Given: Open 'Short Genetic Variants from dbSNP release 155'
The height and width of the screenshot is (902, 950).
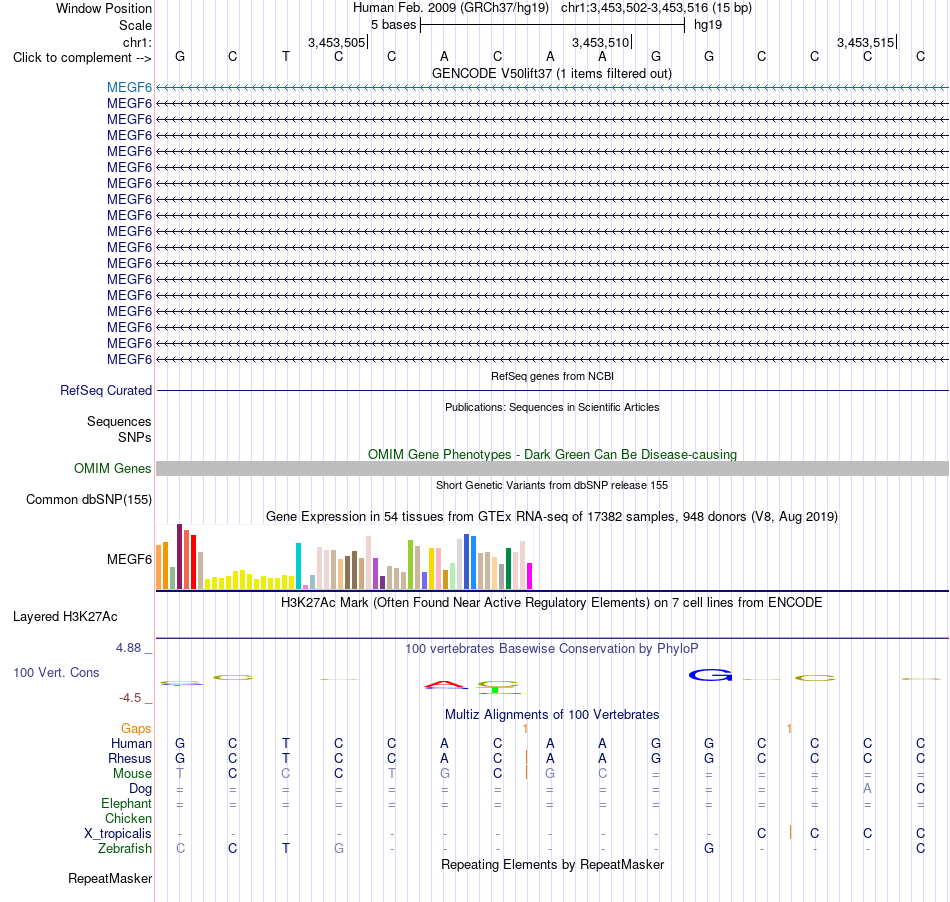Looking at the screenshot, I should (552, 485).
